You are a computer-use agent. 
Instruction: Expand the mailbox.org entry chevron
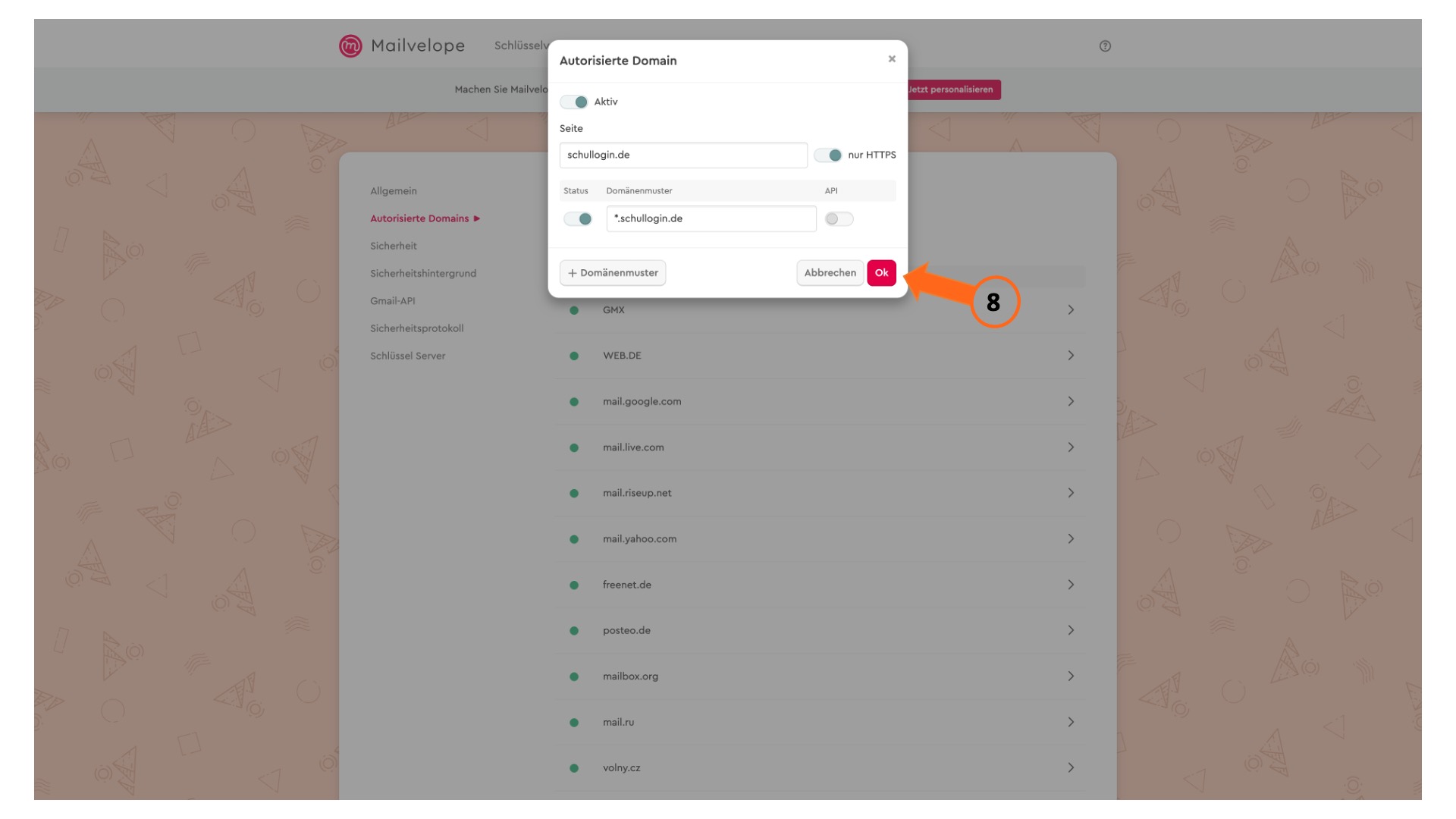point(1071,676)
